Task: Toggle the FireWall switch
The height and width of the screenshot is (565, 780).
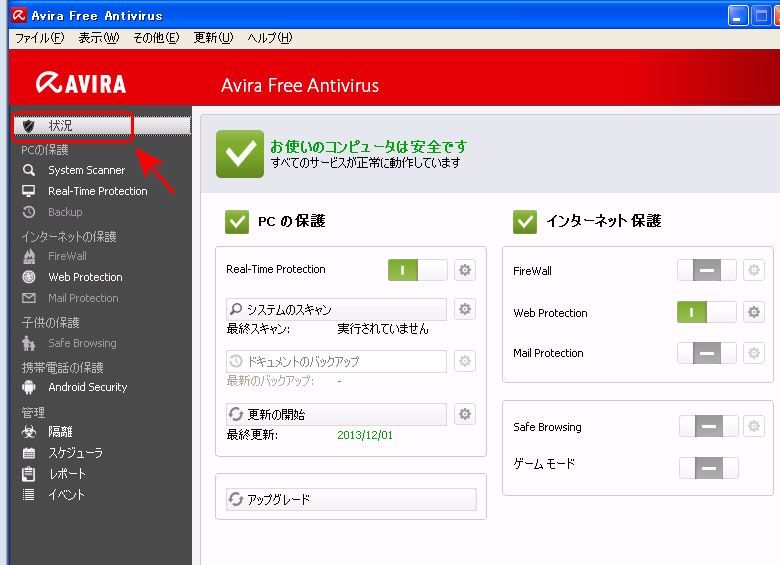Action: (x=706, y=270)
